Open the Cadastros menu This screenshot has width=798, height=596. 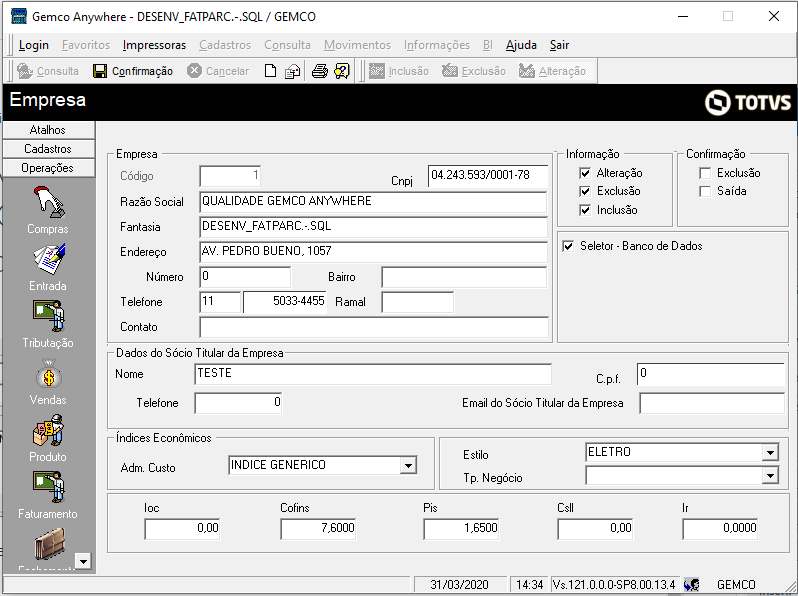pyautogui.click(x=225, y=45)
